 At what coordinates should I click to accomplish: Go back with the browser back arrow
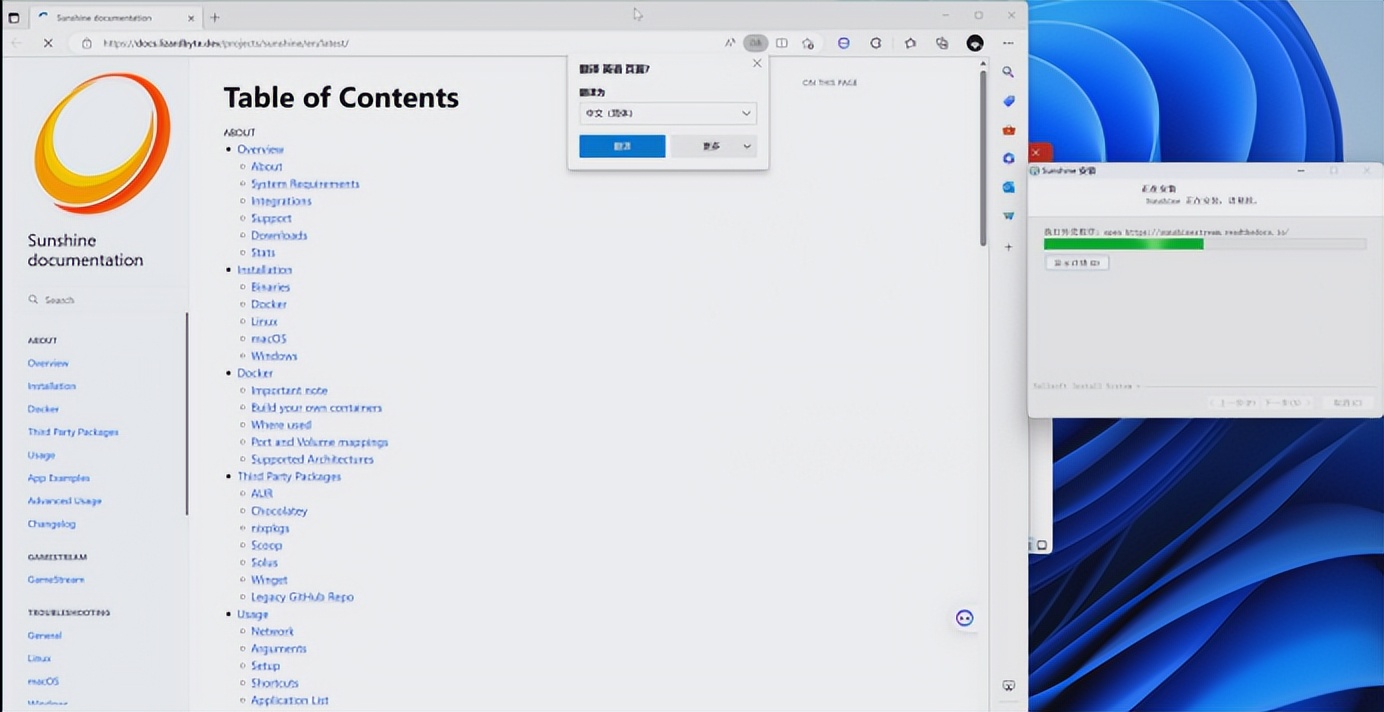tap(16, 43)
